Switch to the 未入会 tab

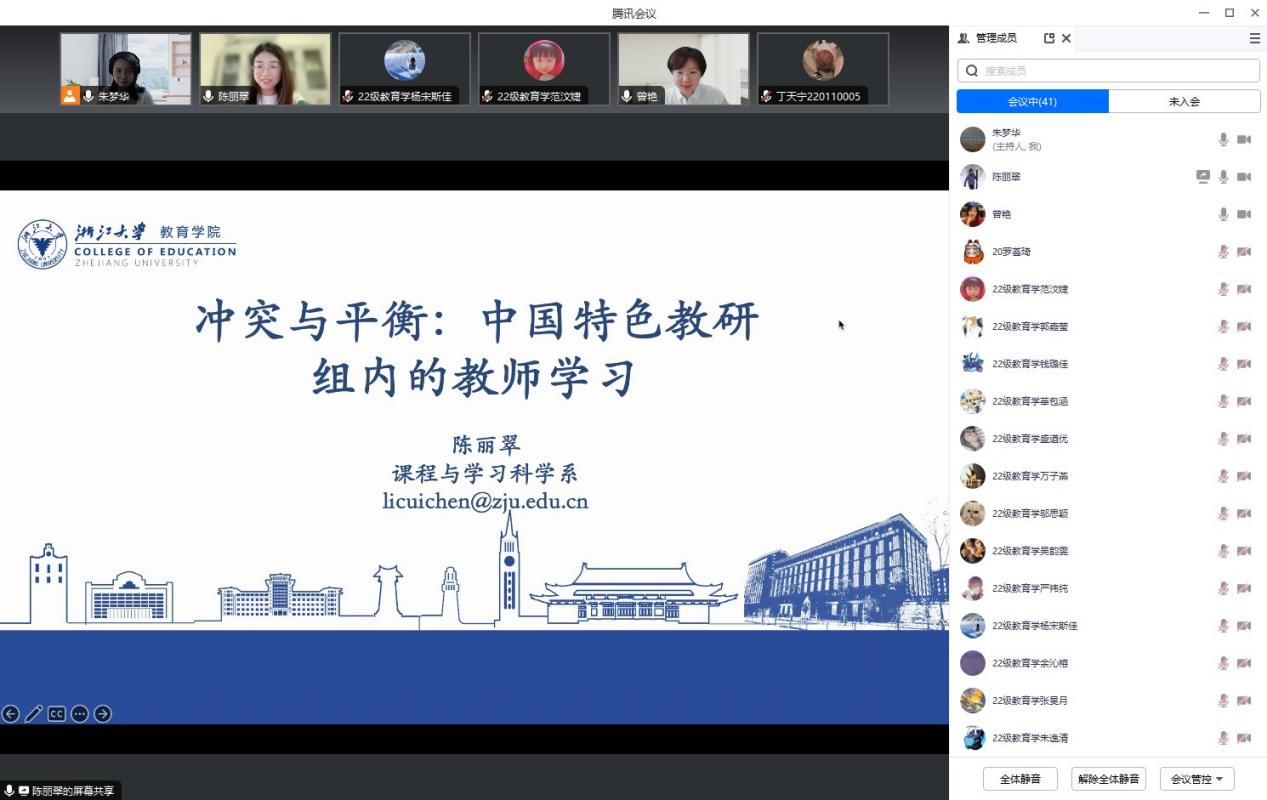(x=1184, y=101)
